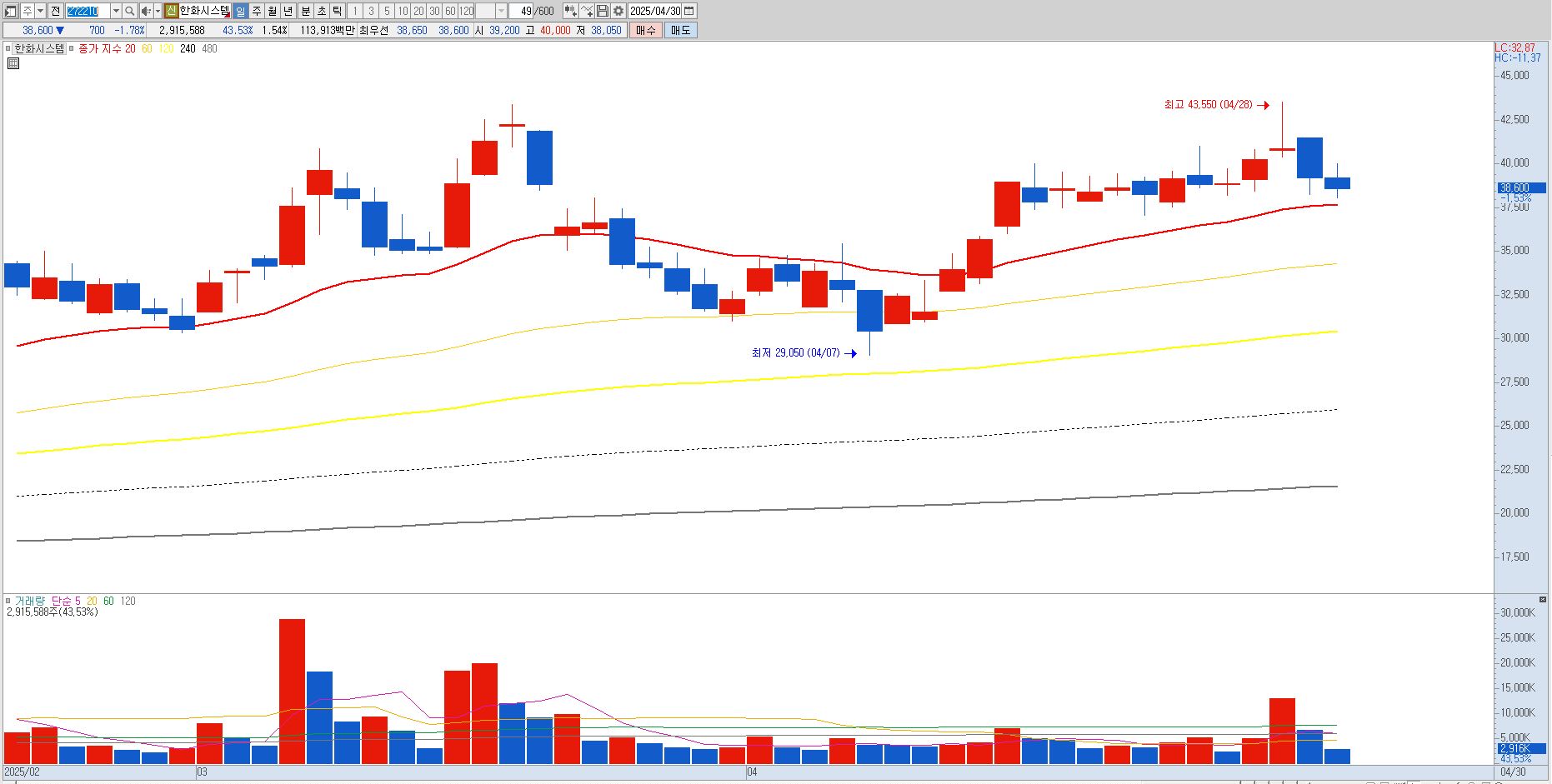The width and height of the screenshot is (1552, 784).
Task: Click the save chart floppy icon
Action: [603, 11]
